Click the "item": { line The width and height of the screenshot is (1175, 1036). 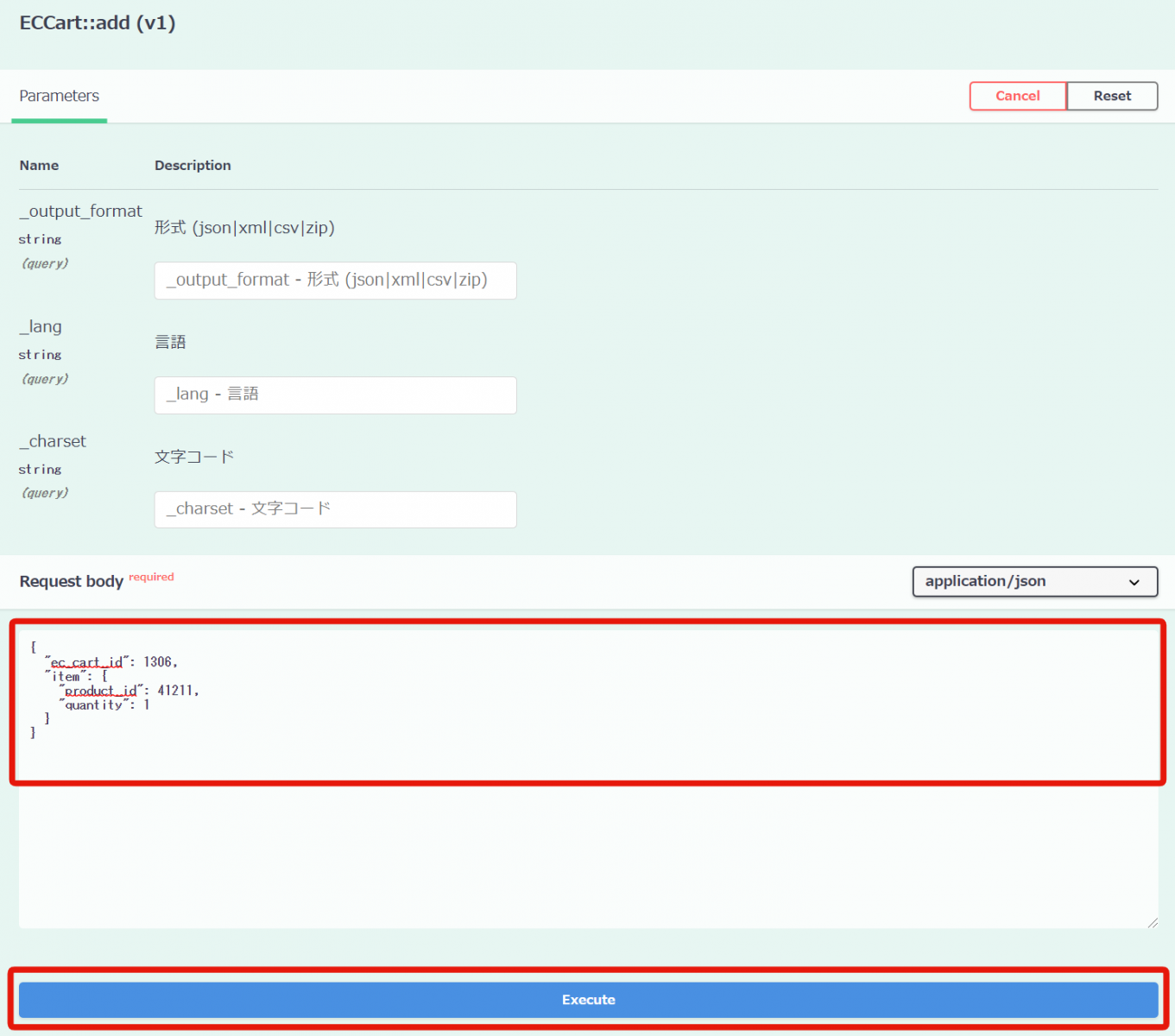point(76,677)
